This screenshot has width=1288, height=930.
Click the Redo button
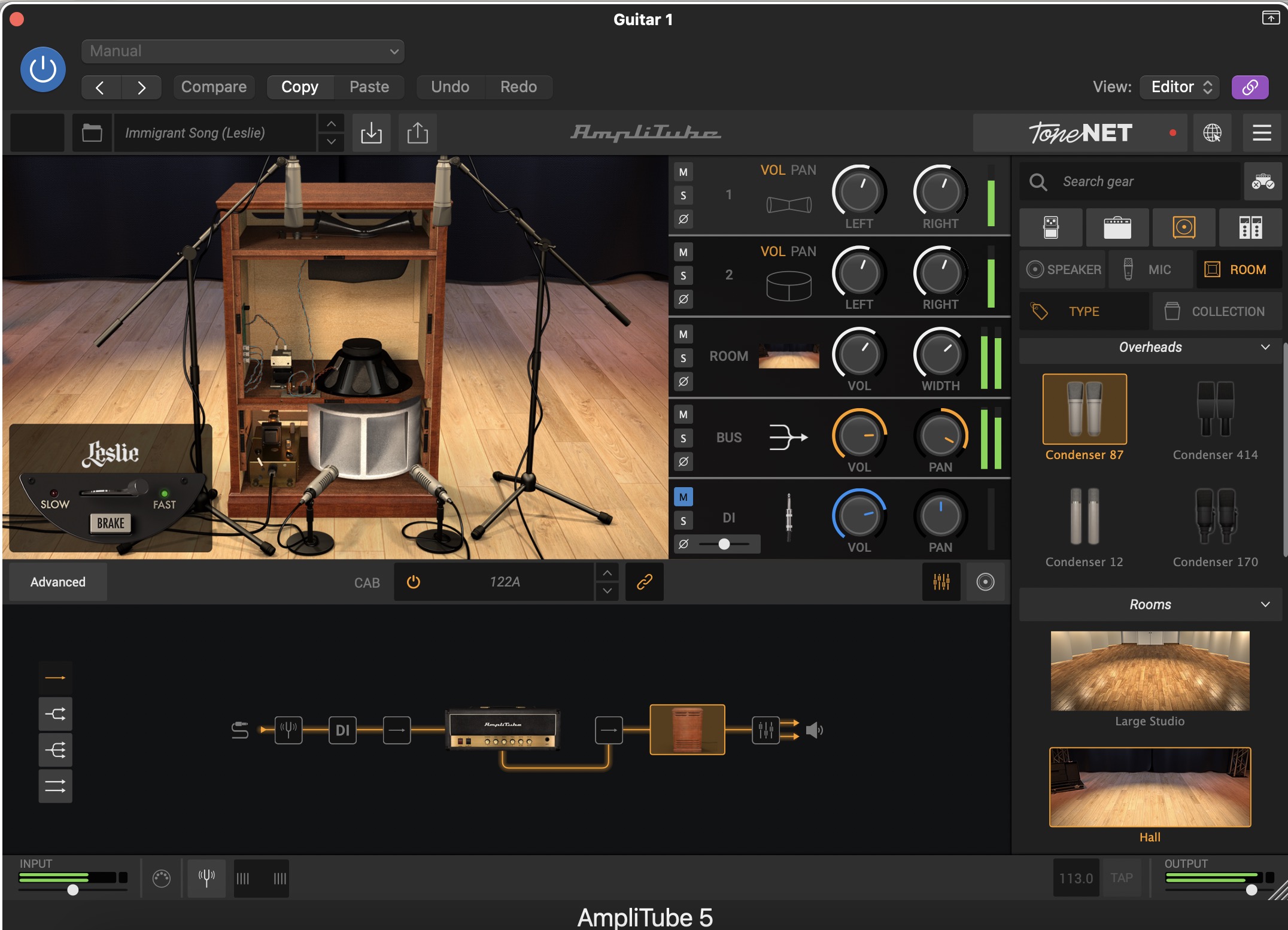(x=518, y=87)
